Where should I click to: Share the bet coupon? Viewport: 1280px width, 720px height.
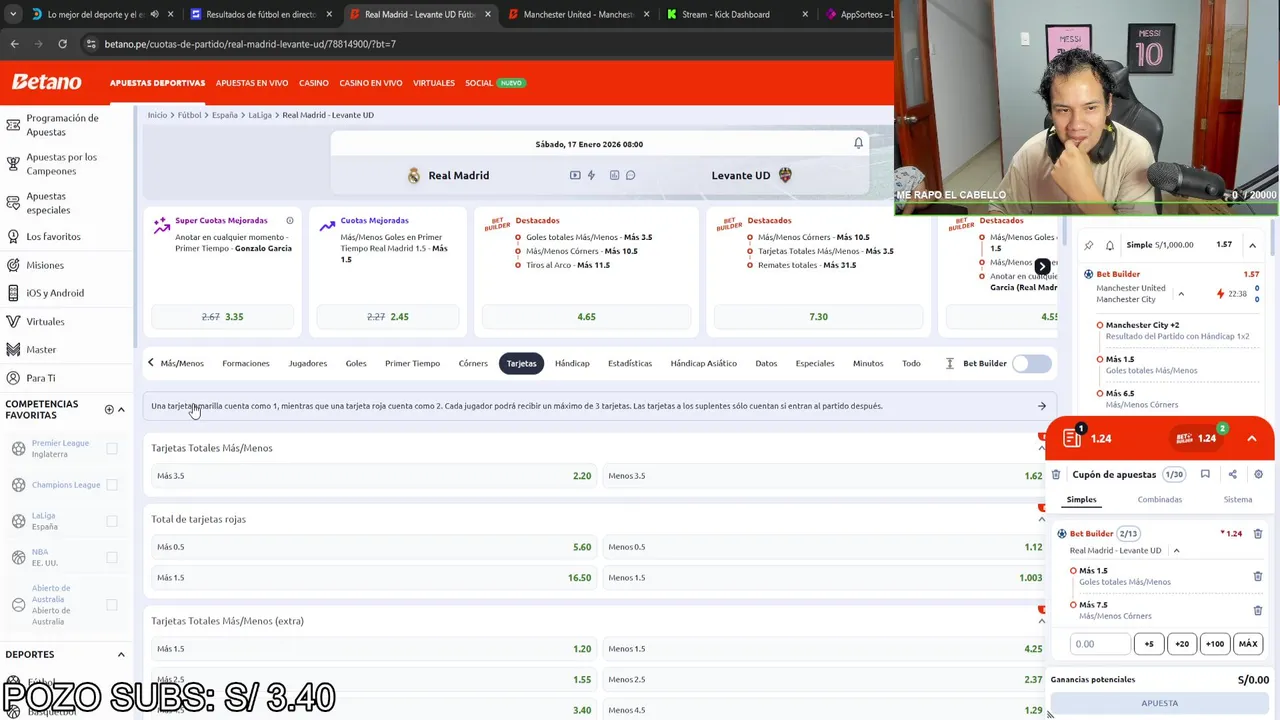(1232, 474)
